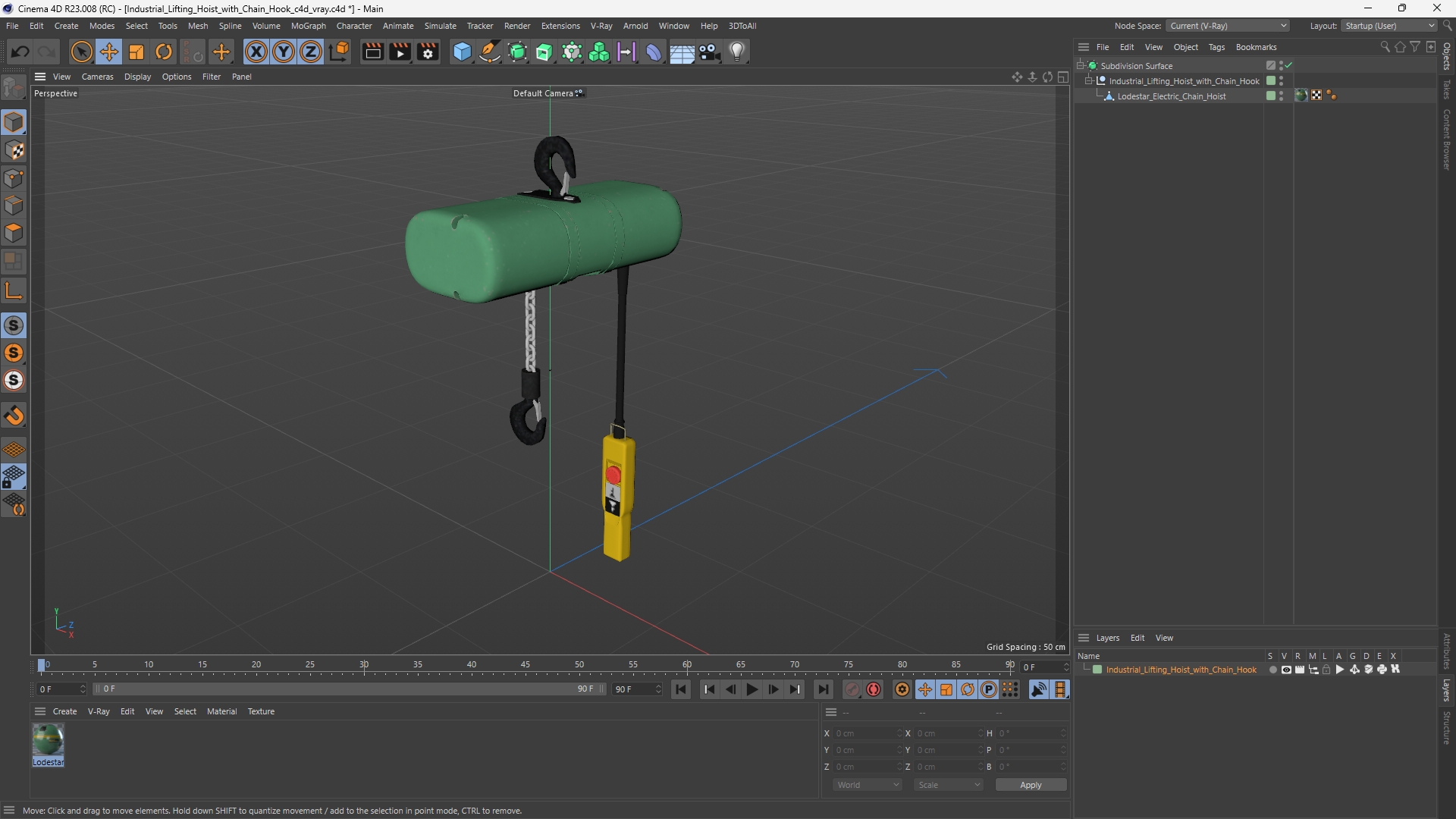Open the Planar Workplane icon
The height and width of the screenshot is (819, 1456).
[x=14, y=450]
